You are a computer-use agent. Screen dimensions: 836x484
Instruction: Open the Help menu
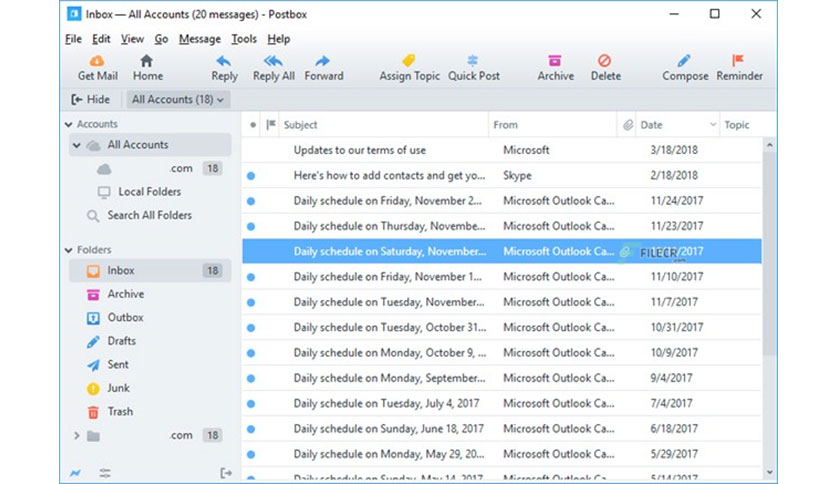click(x=278, y=39)
